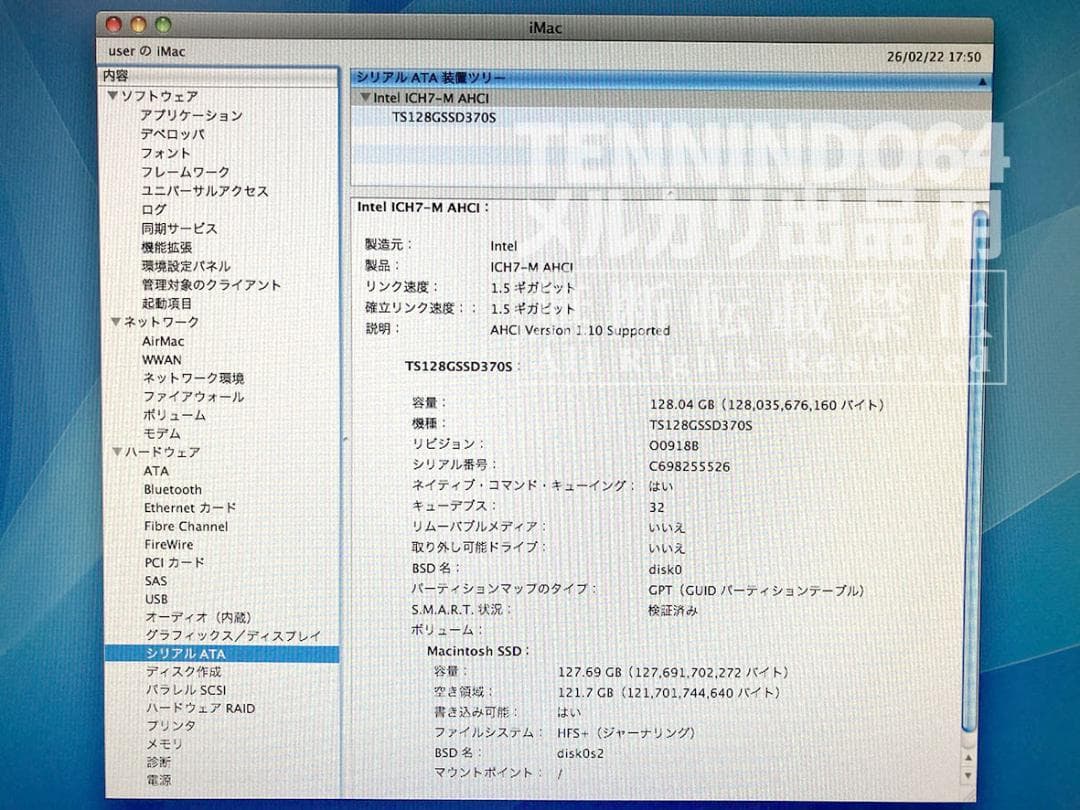Image resolution: width=1080 pixels, height=810 pixels.
Task: Collapse the Intel ICH7-M AHCI tree triangle
Action: point(365,98)
